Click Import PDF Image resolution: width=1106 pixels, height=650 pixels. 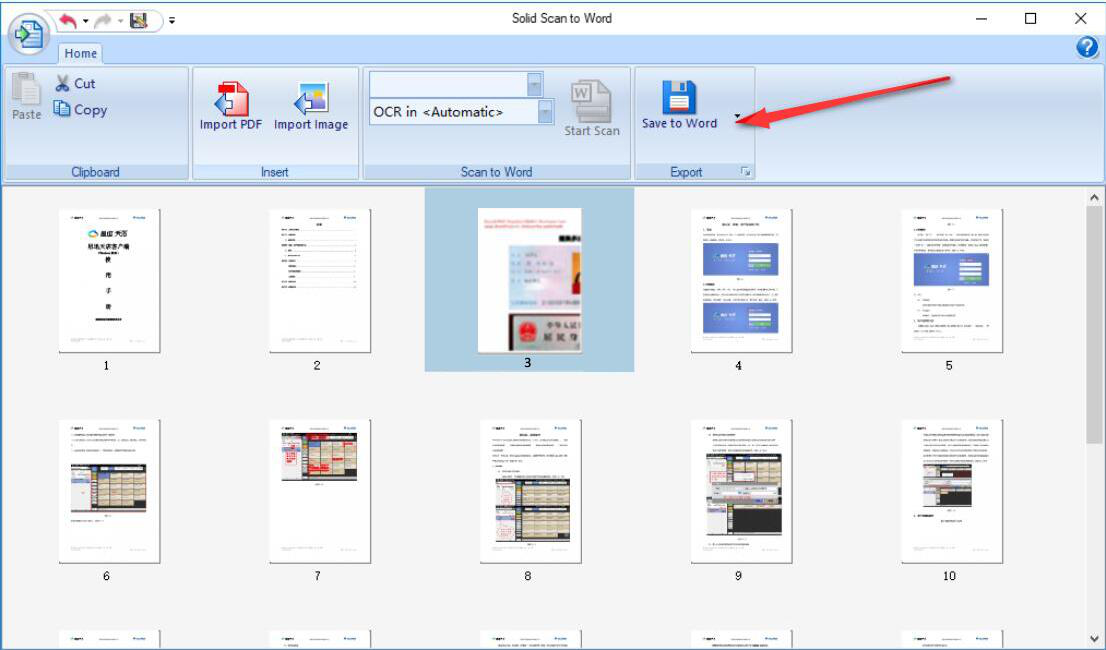pos(231,106)
